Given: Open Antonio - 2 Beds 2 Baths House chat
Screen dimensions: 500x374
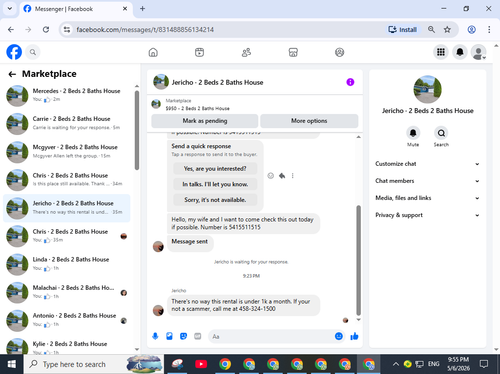Looking at the screenshot, I should pos(67,320).
